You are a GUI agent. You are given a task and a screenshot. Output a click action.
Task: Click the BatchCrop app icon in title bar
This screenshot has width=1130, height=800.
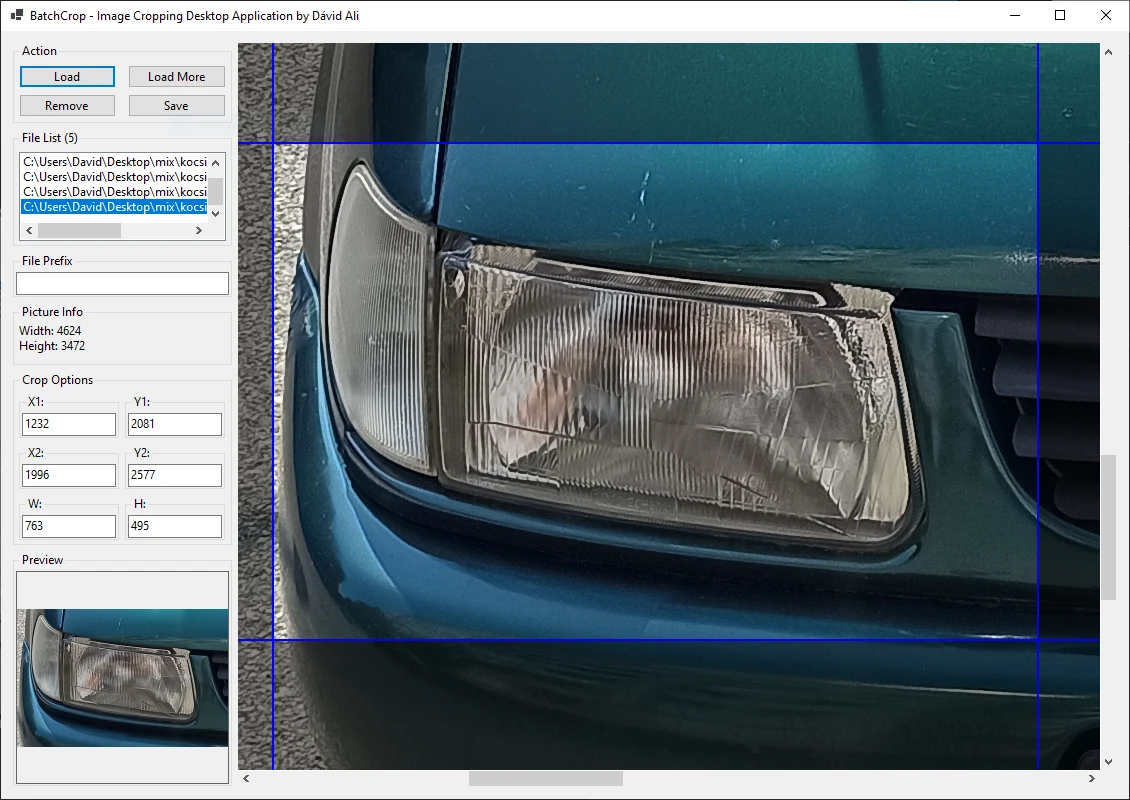[16, 15]
